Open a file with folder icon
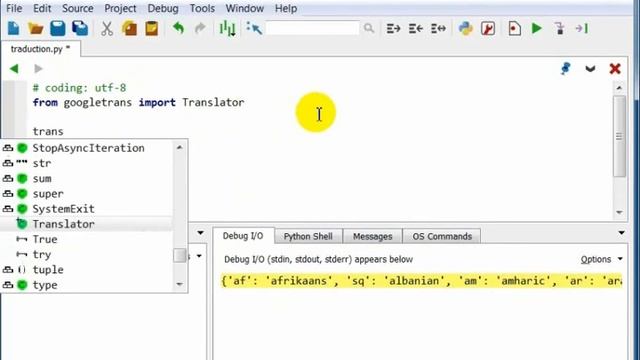The image size is (640, 360). point(36,29)
